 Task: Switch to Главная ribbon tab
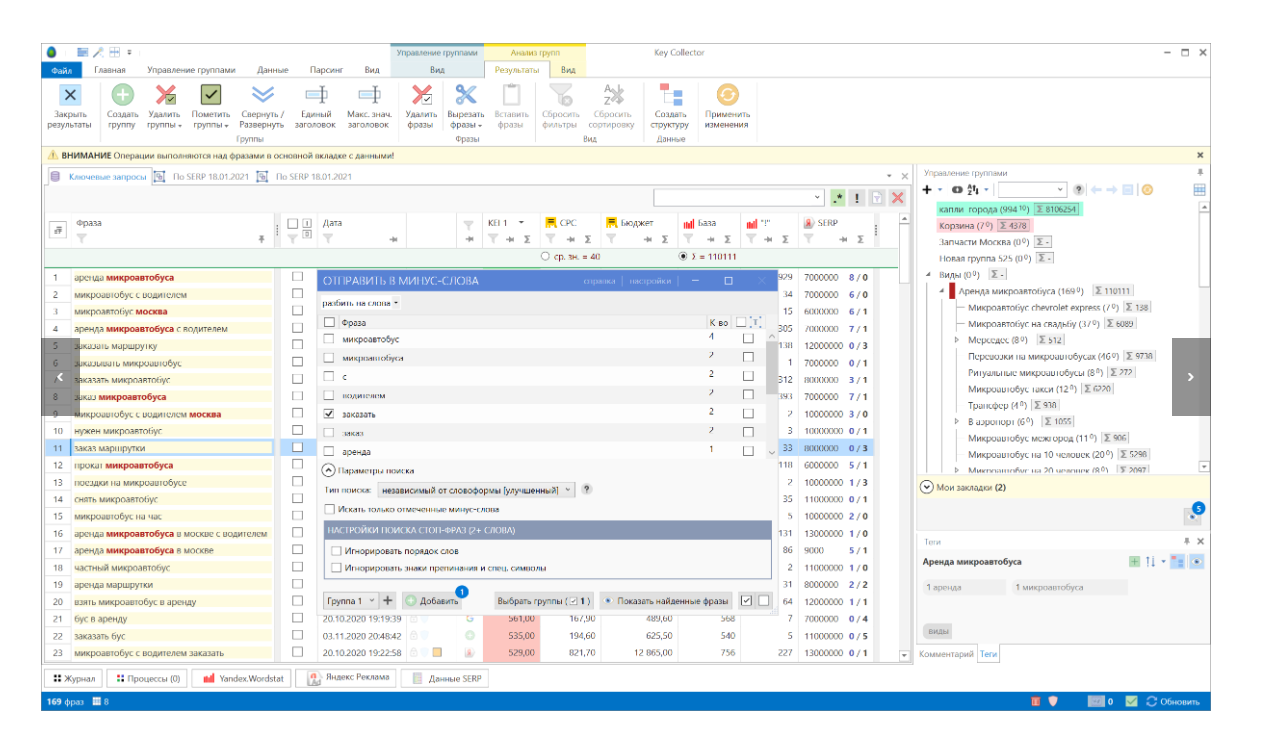(x=110, y=70)
